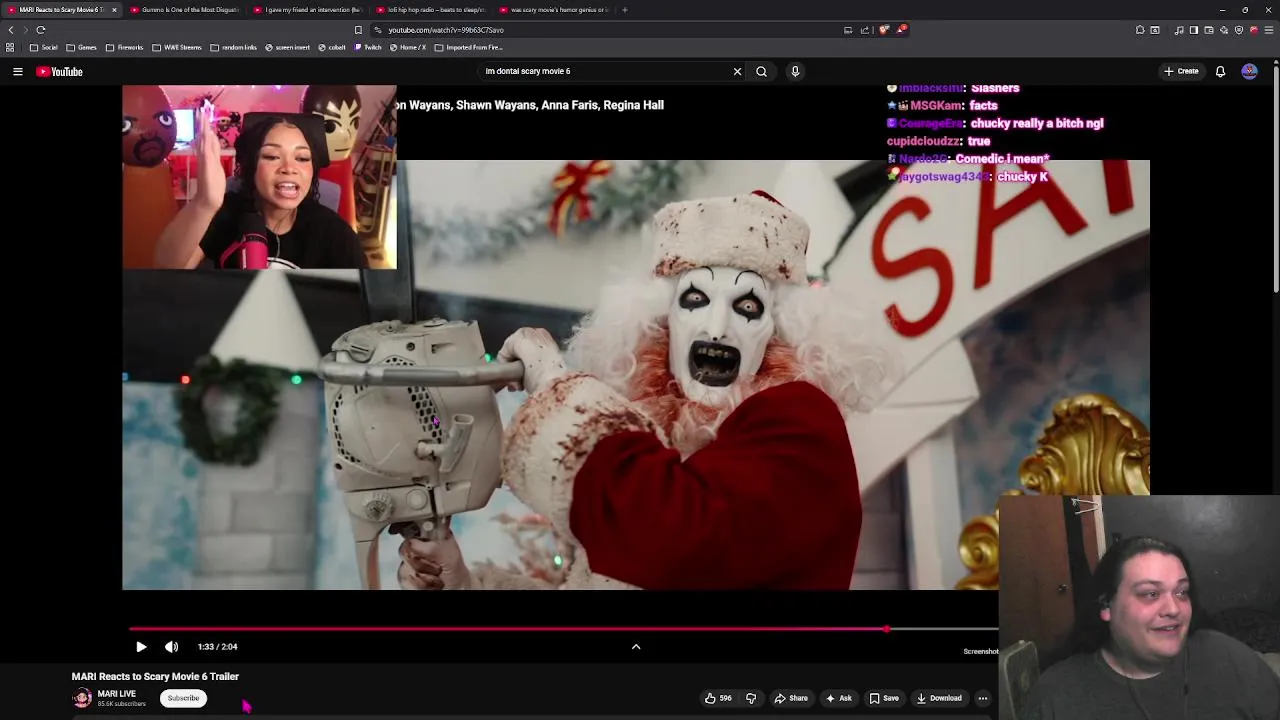Click the share page icon in address bar
The image size is (1280, 720).
(865, 30)
